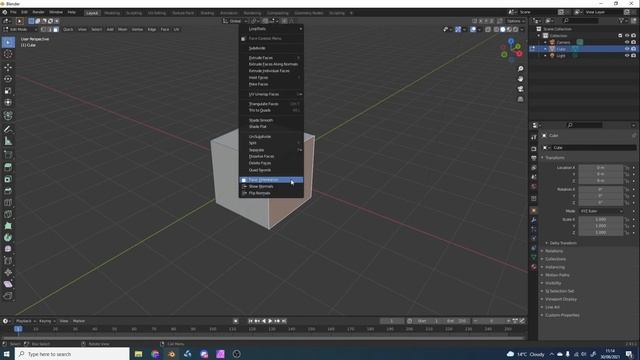Select the Inset Faces tool
This screenshot has width=640, height=360.
[x=8, y=179]
